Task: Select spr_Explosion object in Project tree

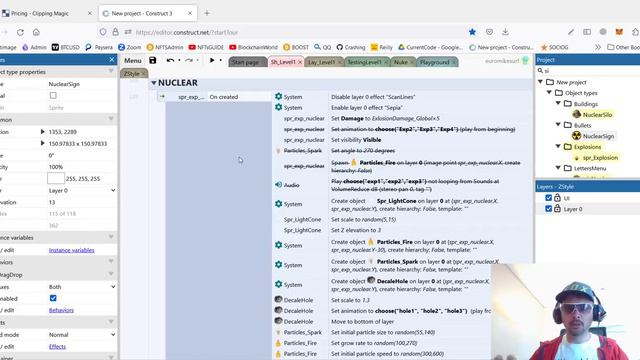Action: [600, 158]
